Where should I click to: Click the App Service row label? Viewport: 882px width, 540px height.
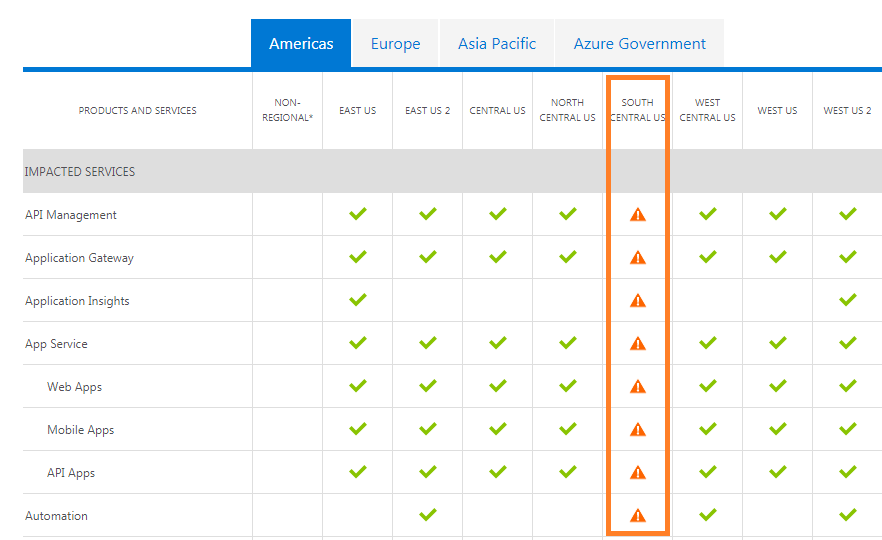coord(56,344)
